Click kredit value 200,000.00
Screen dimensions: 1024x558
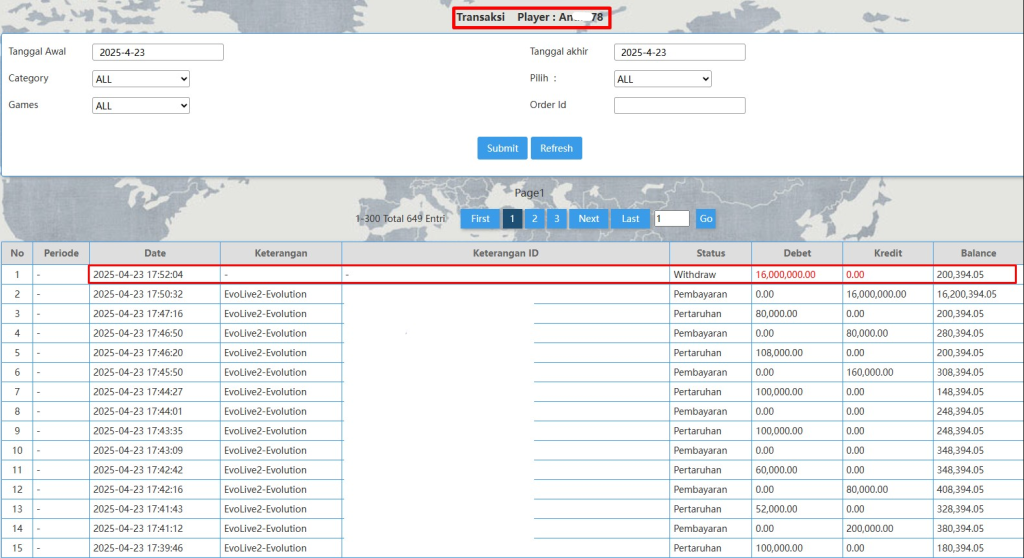click(870, 529)
